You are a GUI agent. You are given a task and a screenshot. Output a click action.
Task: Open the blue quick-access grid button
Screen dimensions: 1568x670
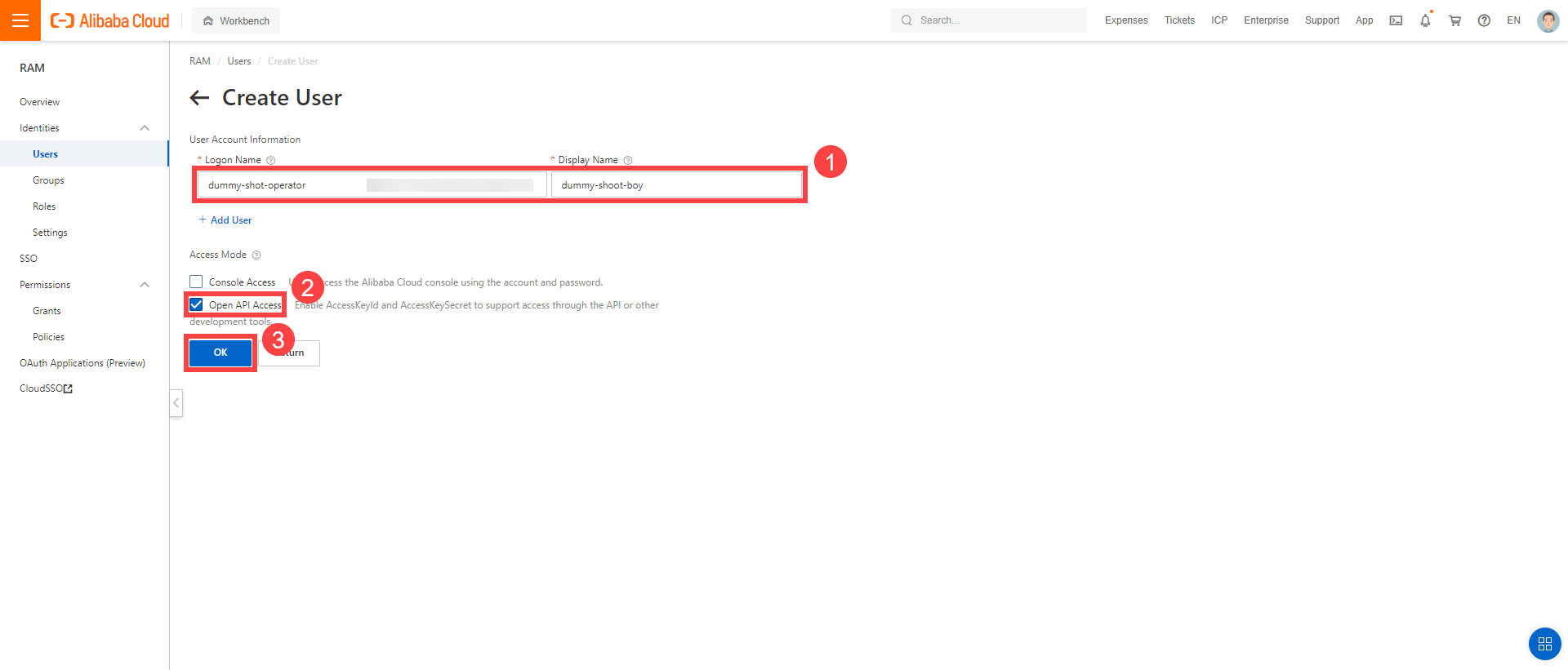1544,644
